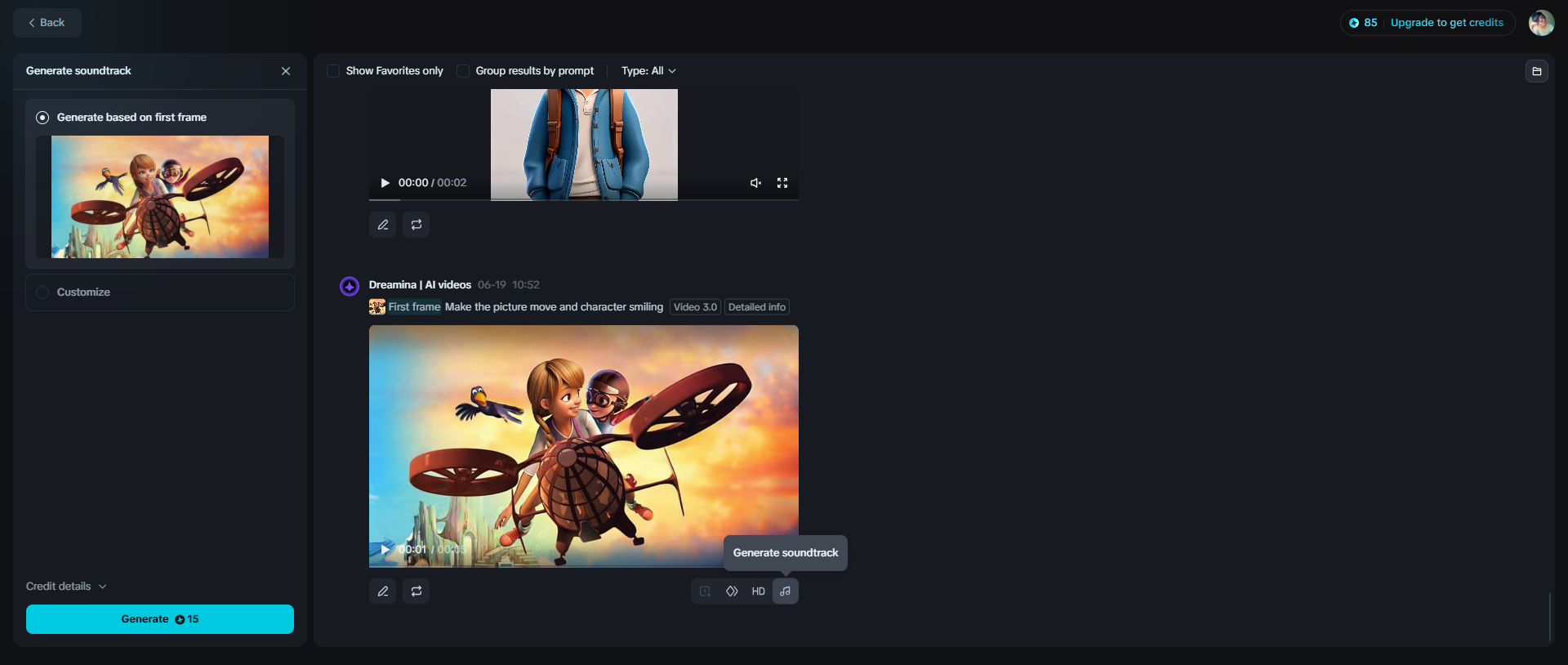Click regenerate icon below flying machine video
This screenshot has height=665, width=1568.
coord(416,591)
